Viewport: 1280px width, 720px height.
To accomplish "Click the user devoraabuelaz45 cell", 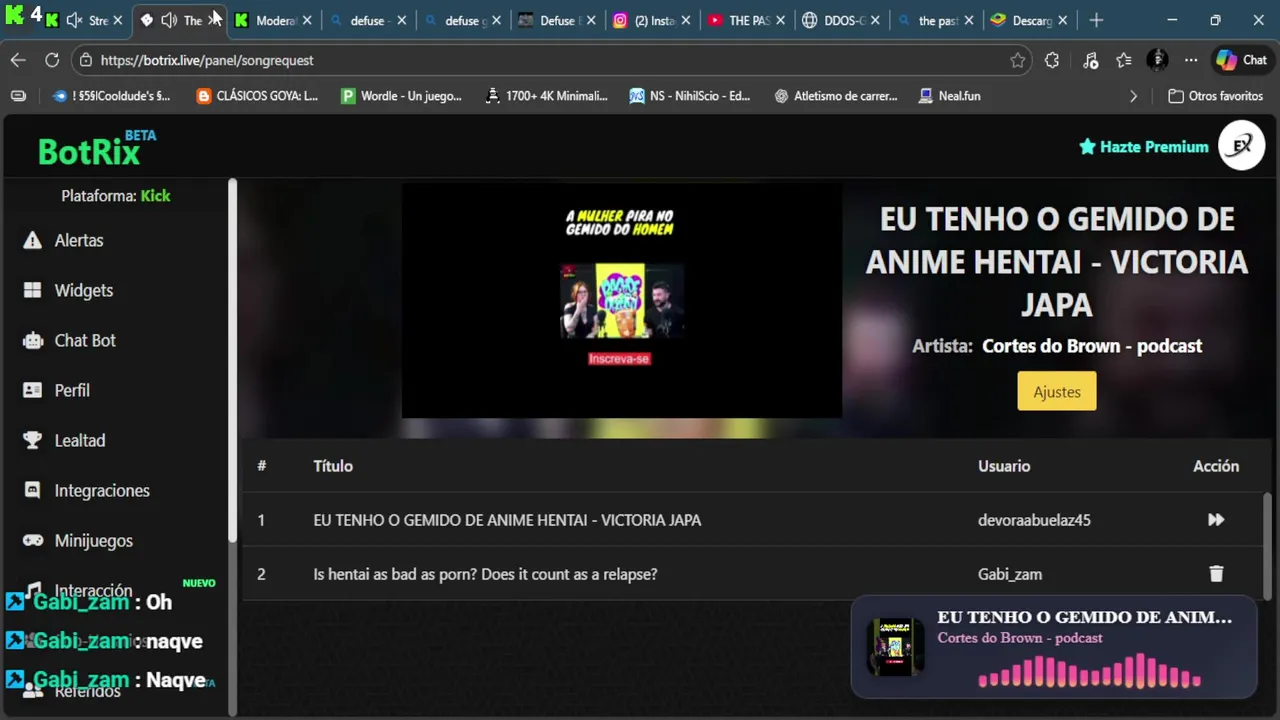I will point(1034,520).
